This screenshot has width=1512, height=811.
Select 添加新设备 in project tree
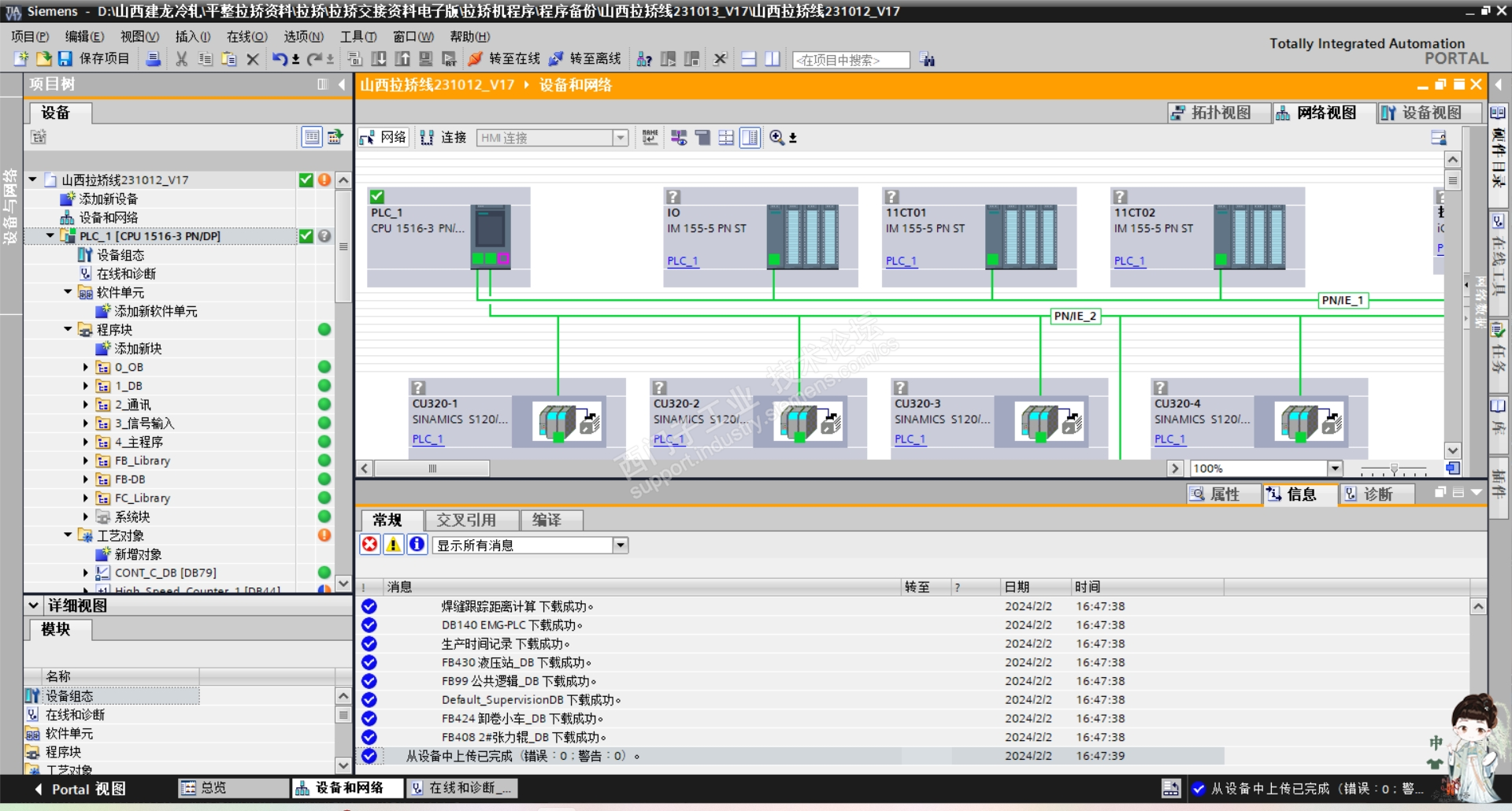[x=109, y=199]
